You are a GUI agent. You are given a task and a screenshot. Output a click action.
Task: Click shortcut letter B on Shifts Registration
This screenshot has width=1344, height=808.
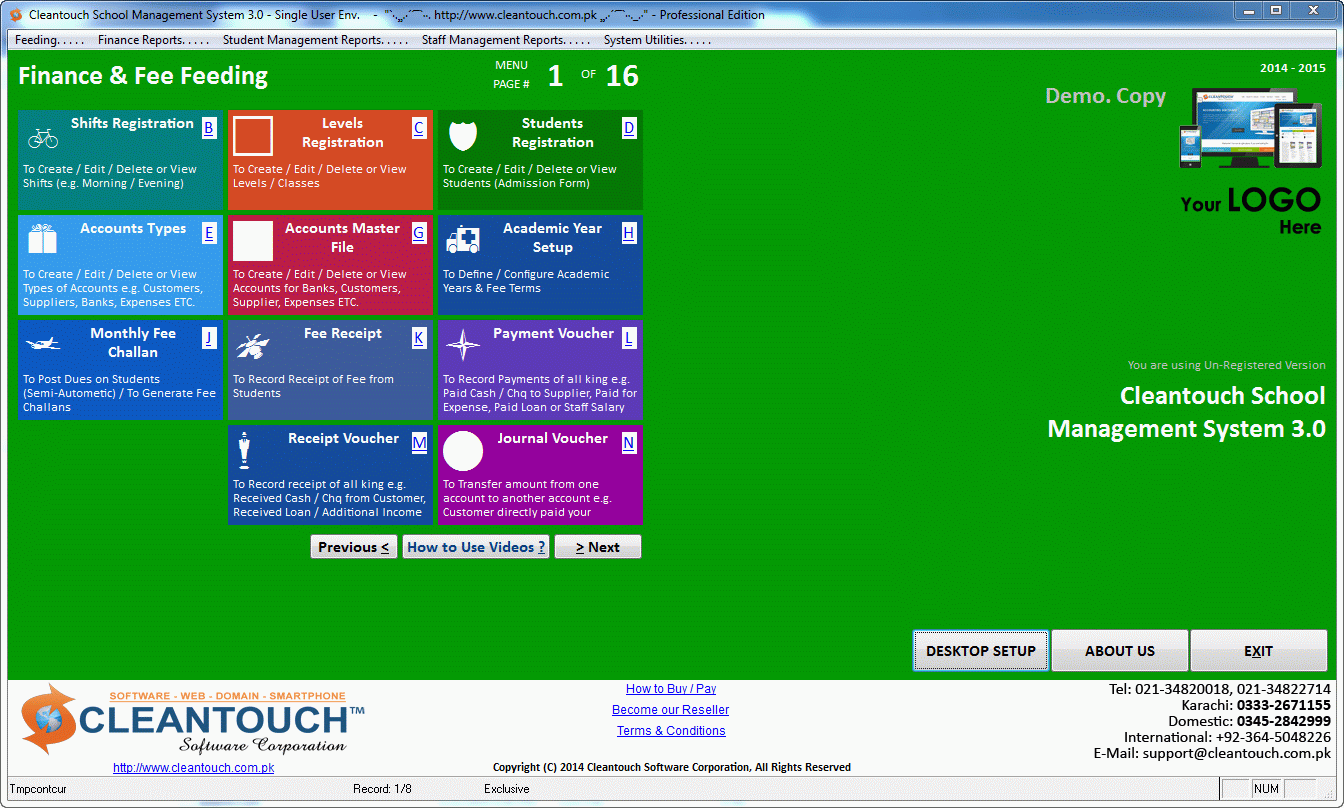[x=209, y=128]
